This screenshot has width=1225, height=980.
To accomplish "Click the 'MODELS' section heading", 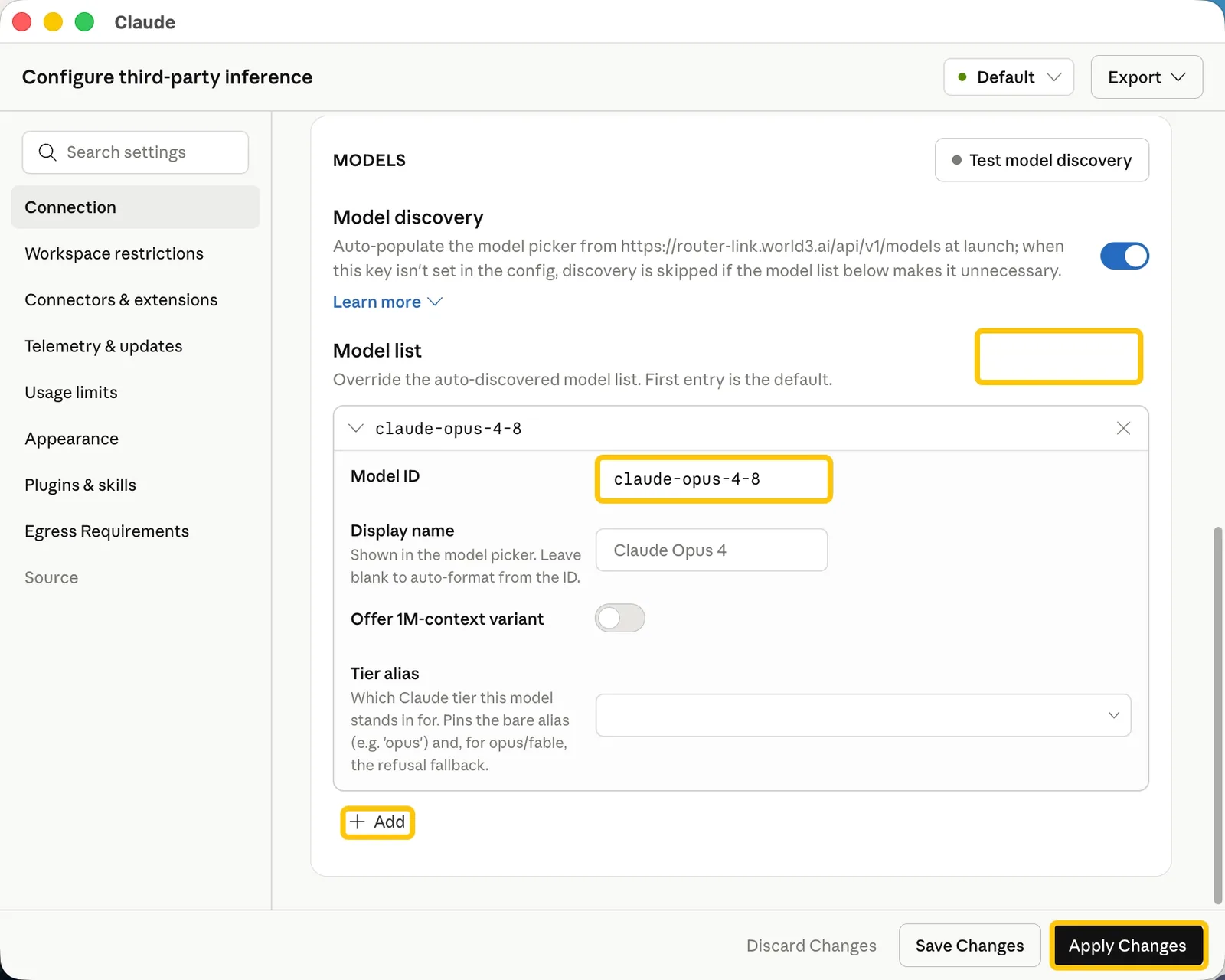I will [x=369, y=160].
